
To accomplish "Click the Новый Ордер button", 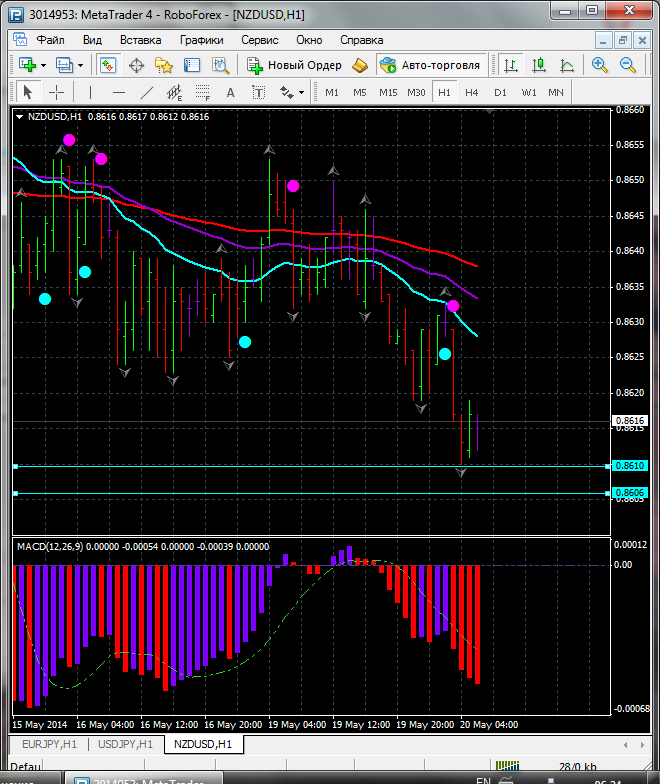I will click(295, 65).
